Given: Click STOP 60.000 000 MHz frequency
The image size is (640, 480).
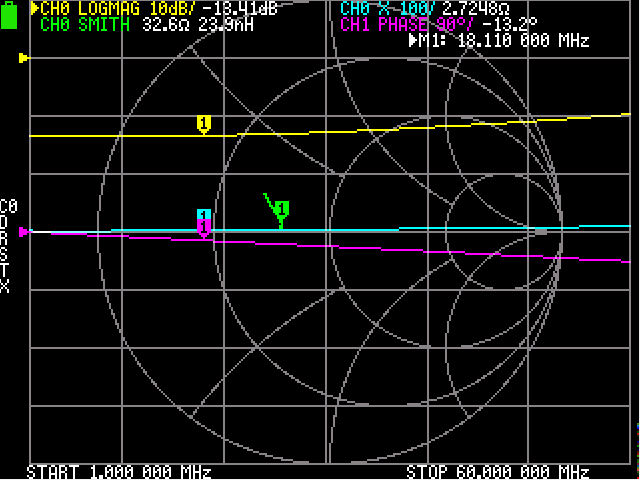Looking at the screenshot, I should [497, 471].
